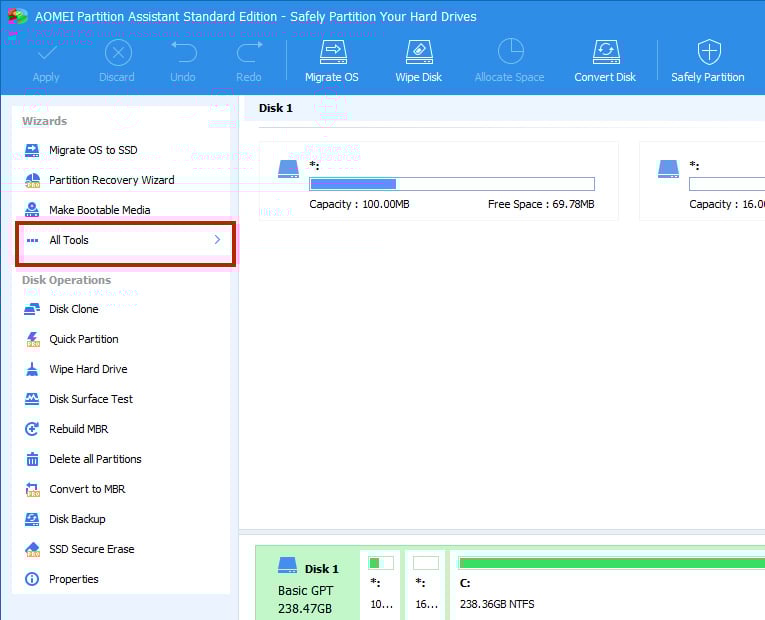Click Safely Partition shield icon
765x620 pixels.
point(709,52)
